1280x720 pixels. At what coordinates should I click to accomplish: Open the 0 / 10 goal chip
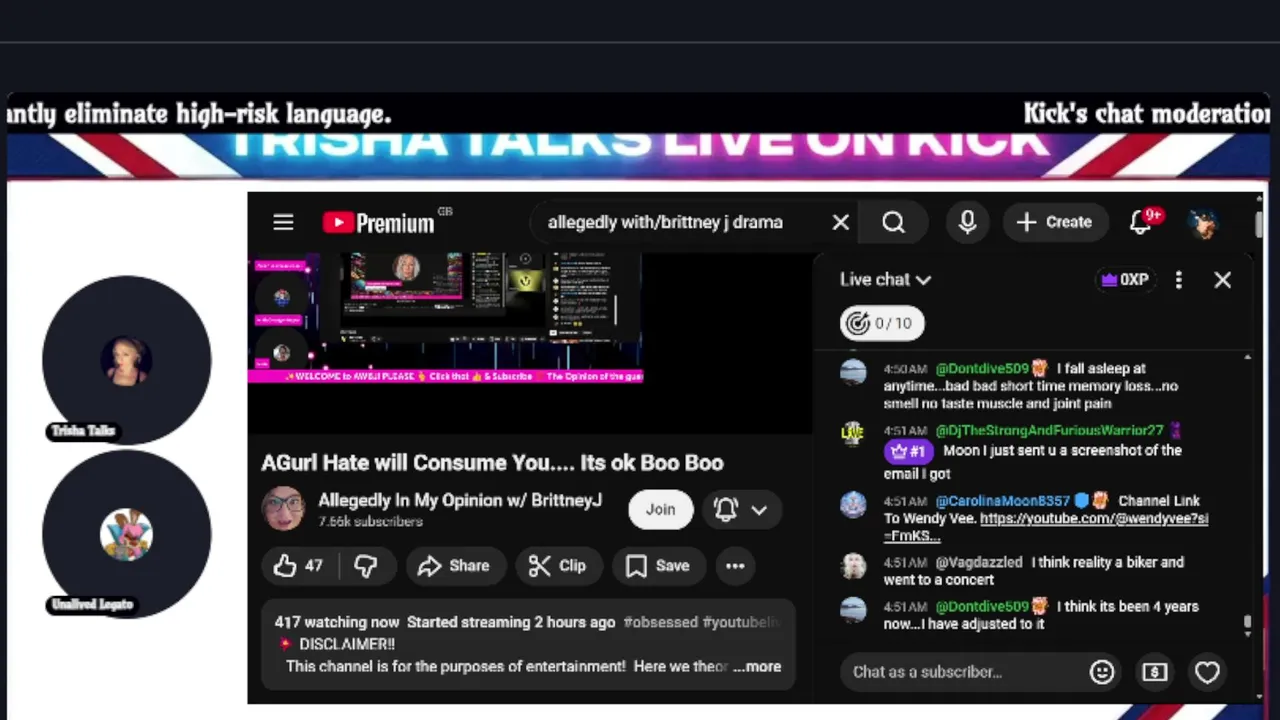[x=882, y=323]
